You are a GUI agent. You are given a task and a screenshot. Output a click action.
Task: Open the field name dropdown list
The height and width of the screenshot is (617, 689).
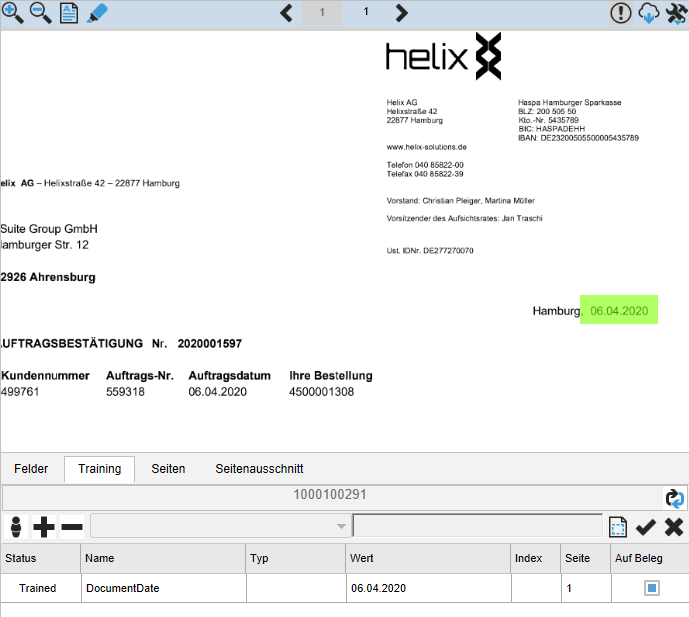pyautogui.click(x=342, y=527)
